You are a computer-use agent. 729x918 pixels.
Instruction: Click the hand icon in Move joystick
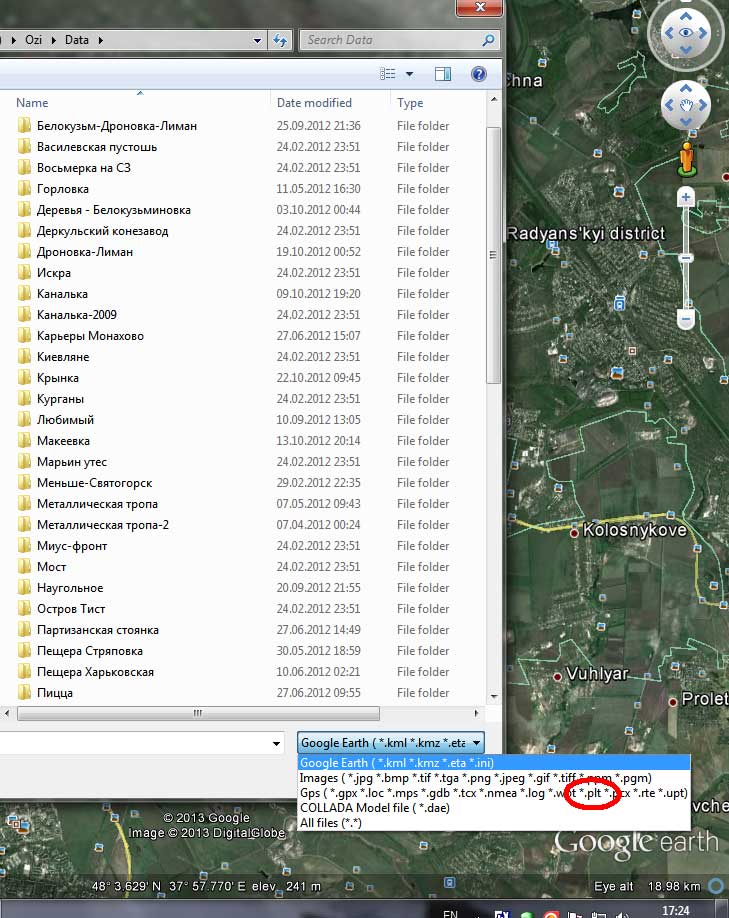[686, 104]
